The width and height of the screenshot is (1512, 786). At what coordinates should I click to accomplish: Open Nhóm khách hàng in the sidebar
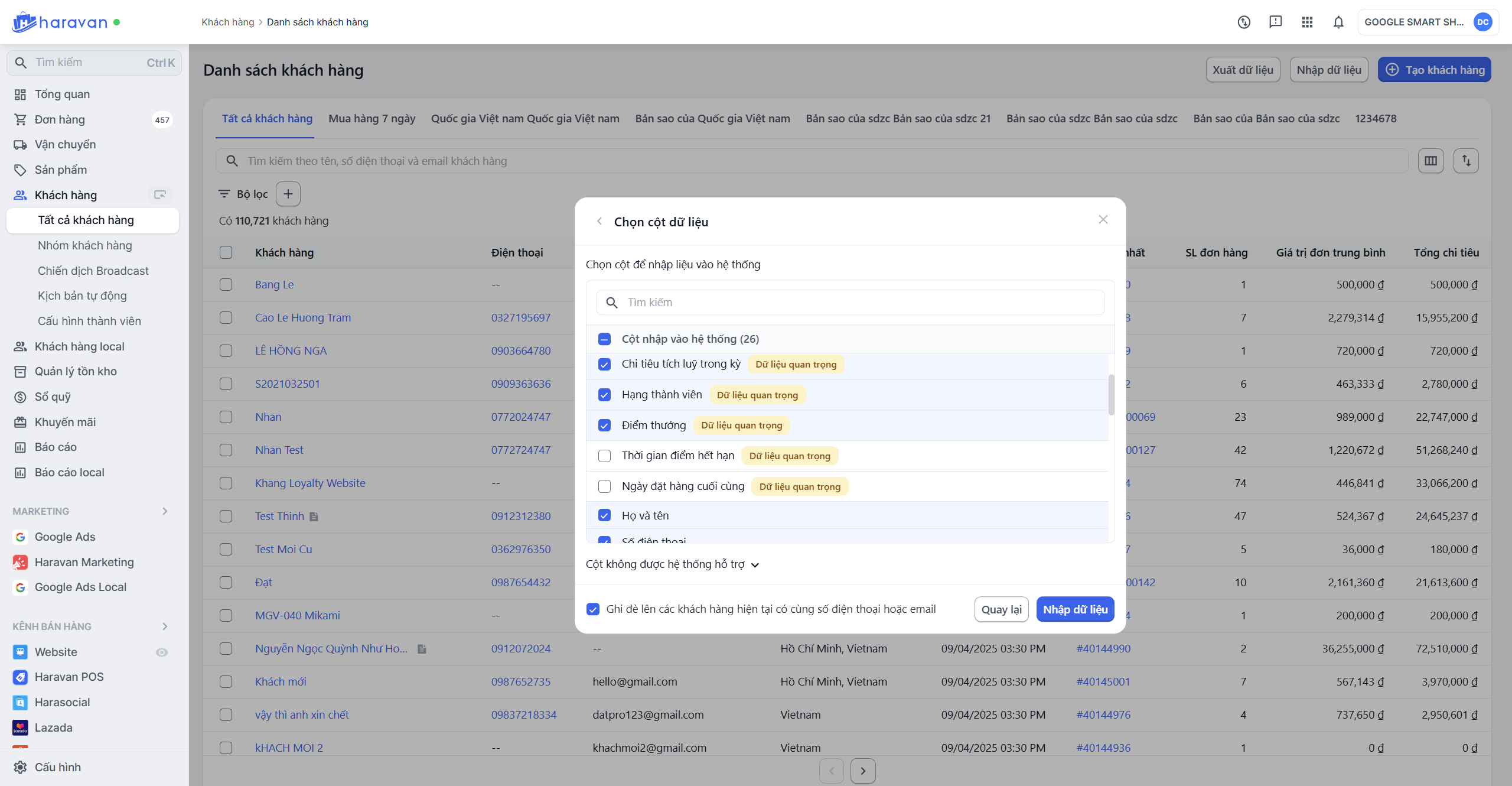pos(85,245)
